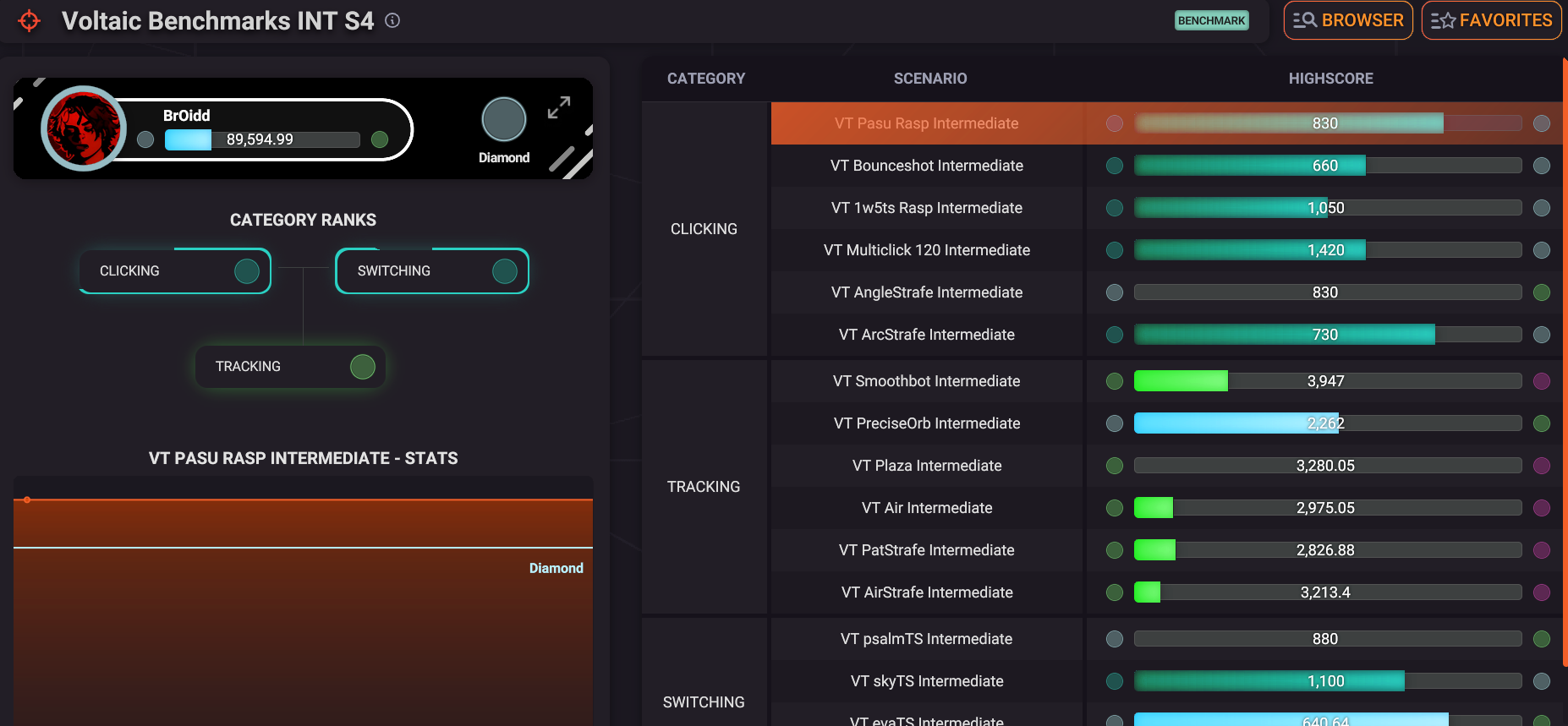Select VT Pasu Rasp Intermediate scenario
The image size is (1568, 726).
[x=926, y=123]
